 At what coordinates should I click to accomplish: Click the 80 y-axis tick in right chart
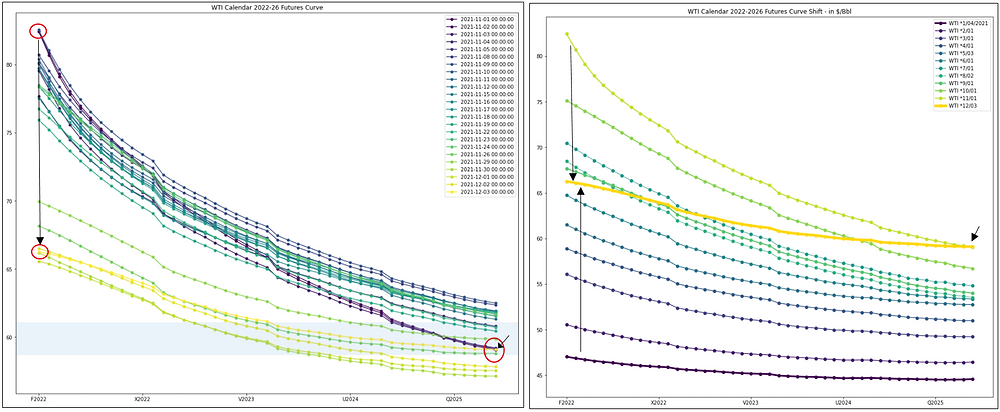(x=540, y=56)
